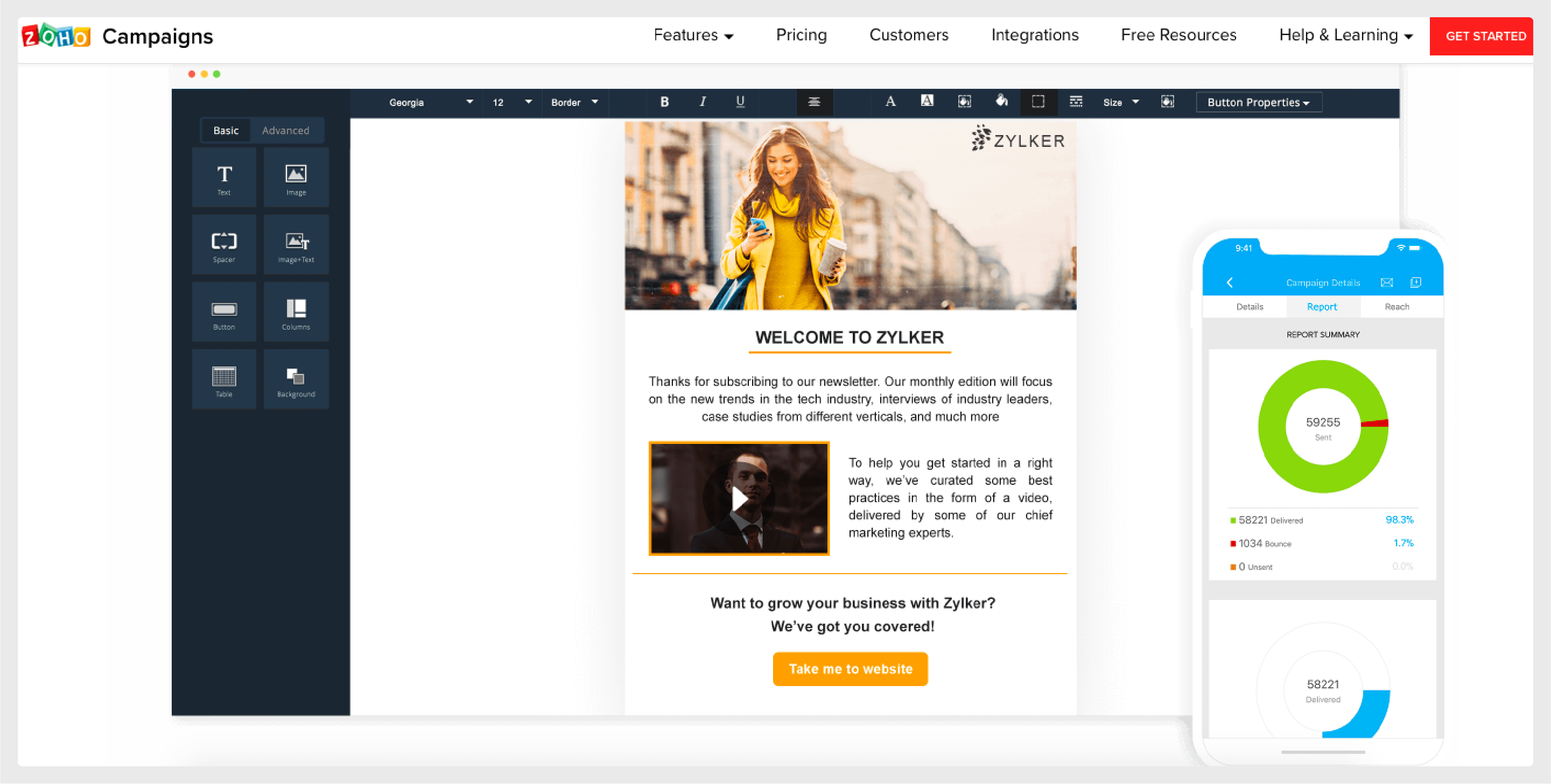The height and width of the screenshot is (784, 1551).
Task: Click the GET STARTED button
Action: (1483, 36)
